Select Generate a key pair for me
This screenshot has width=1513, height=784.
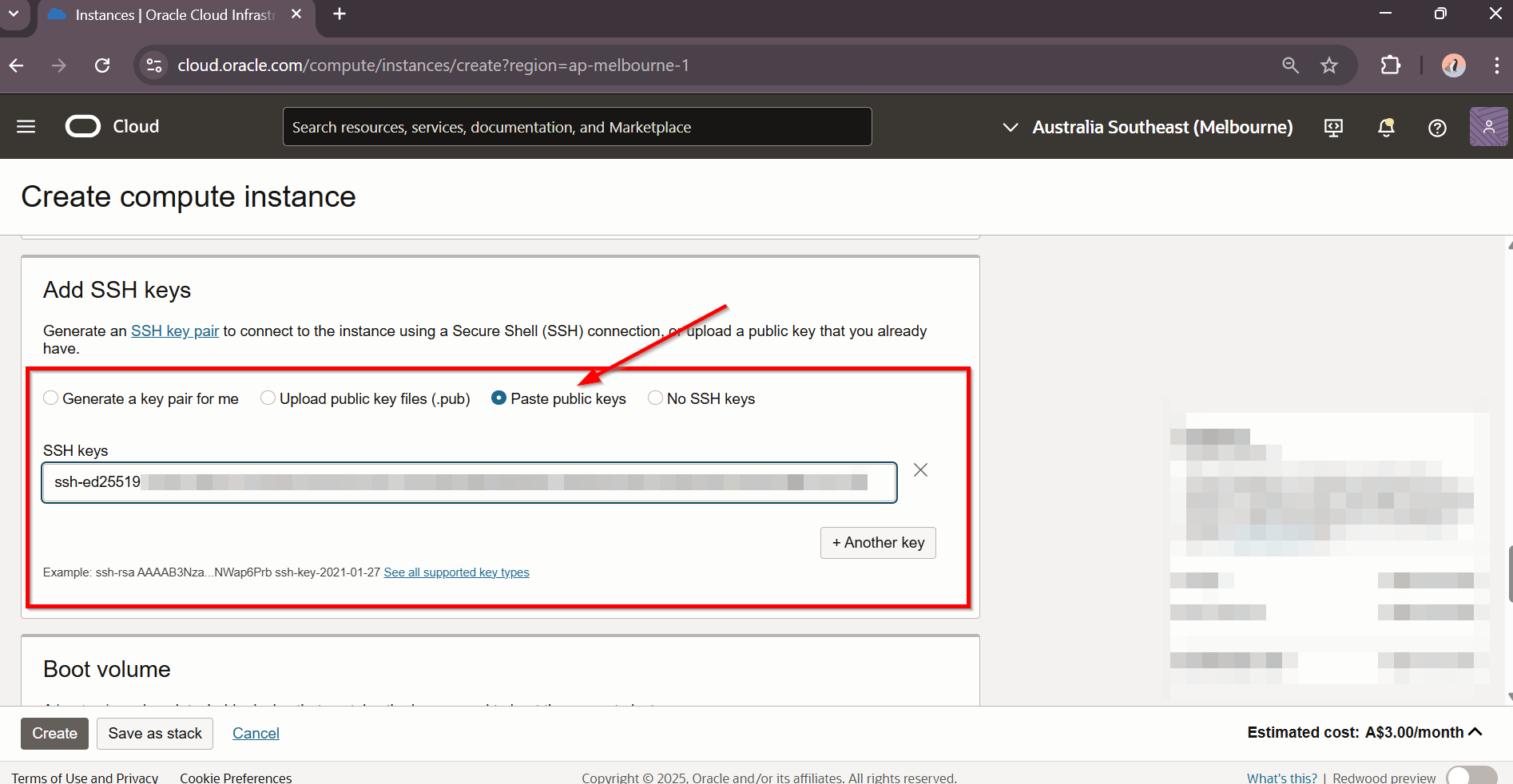pyautogui.click(x=51, y=398)
